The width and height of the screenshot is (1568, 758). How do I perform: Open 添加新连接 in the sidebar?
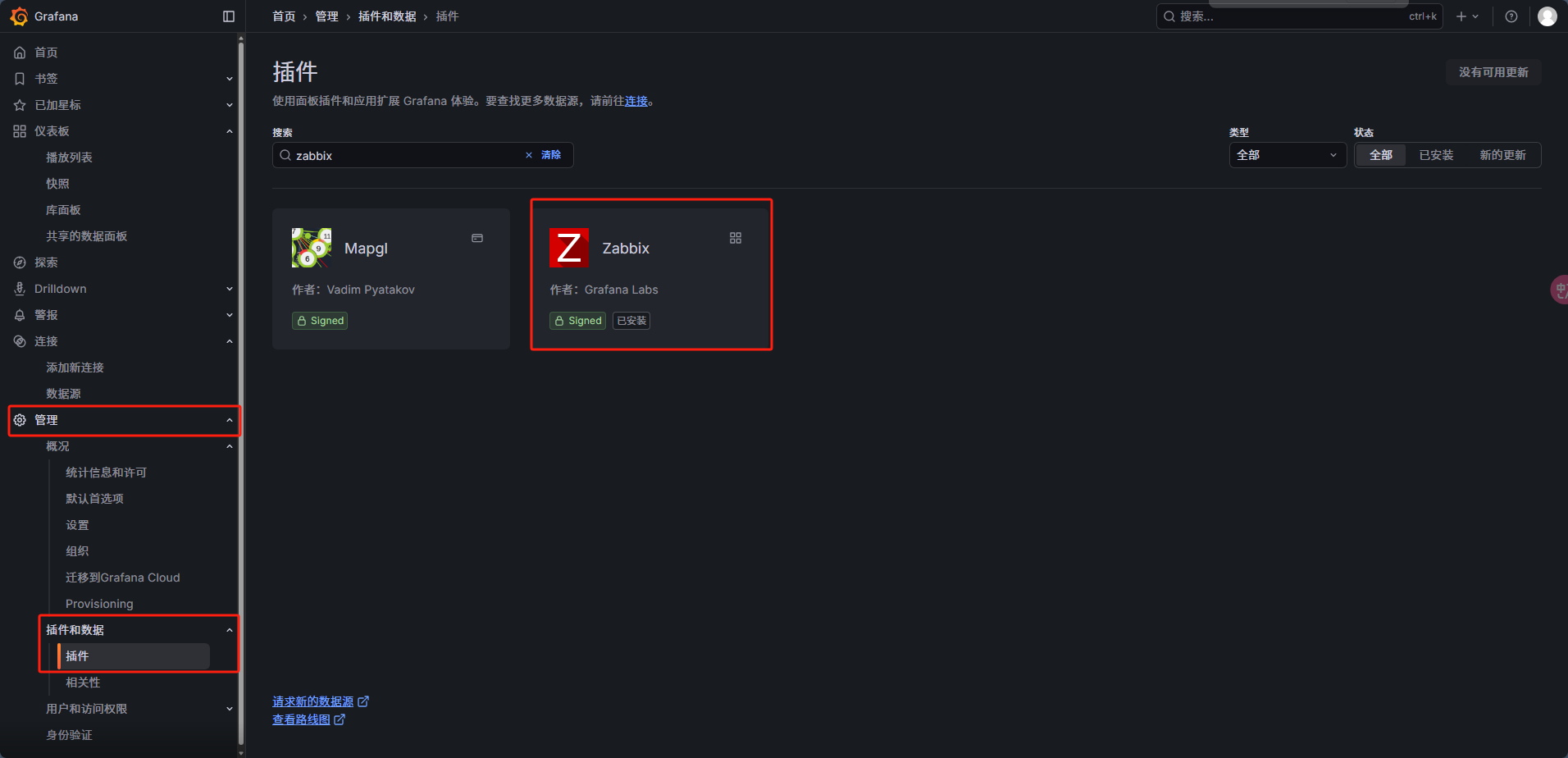[75, 368]
